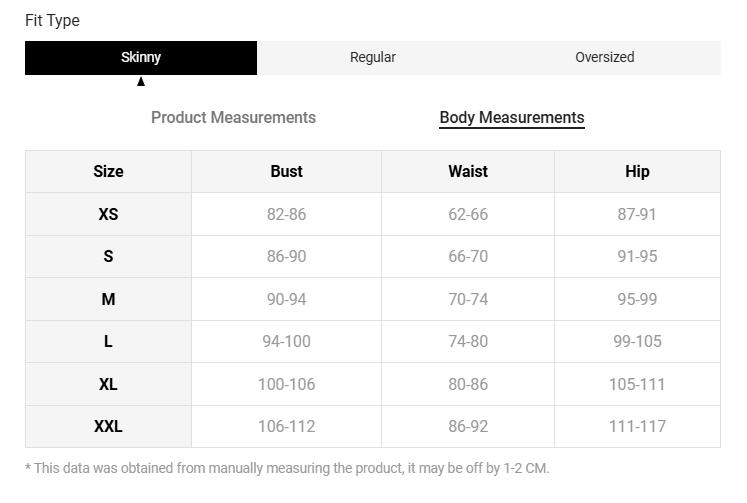Click the 94-100 bust value for L
This screenshot has width=747, height=503.
(x=286, y=341)
